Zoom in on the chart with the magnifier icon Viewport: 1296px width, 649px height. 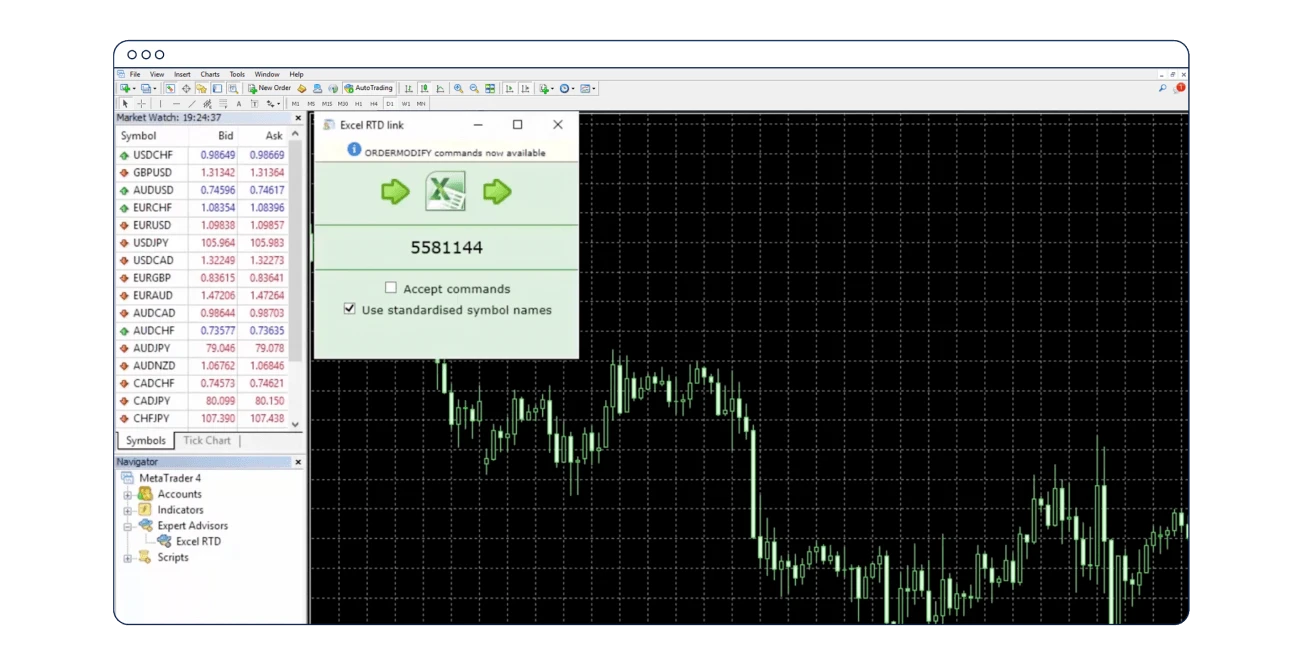click(460, 87)
